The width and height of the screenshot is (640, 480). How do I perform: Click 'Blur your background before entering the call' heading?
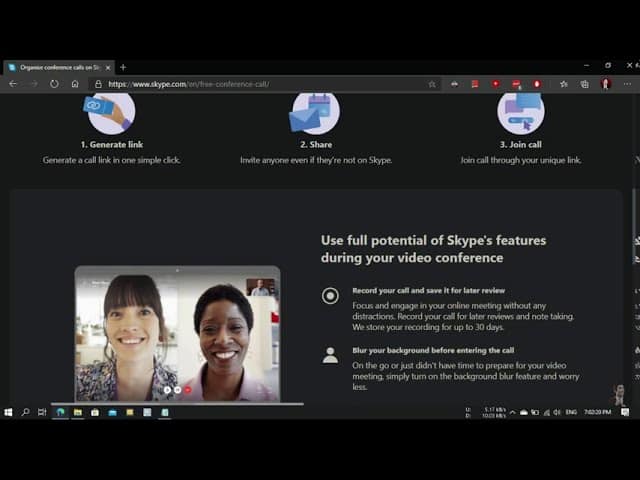(433, 350)
